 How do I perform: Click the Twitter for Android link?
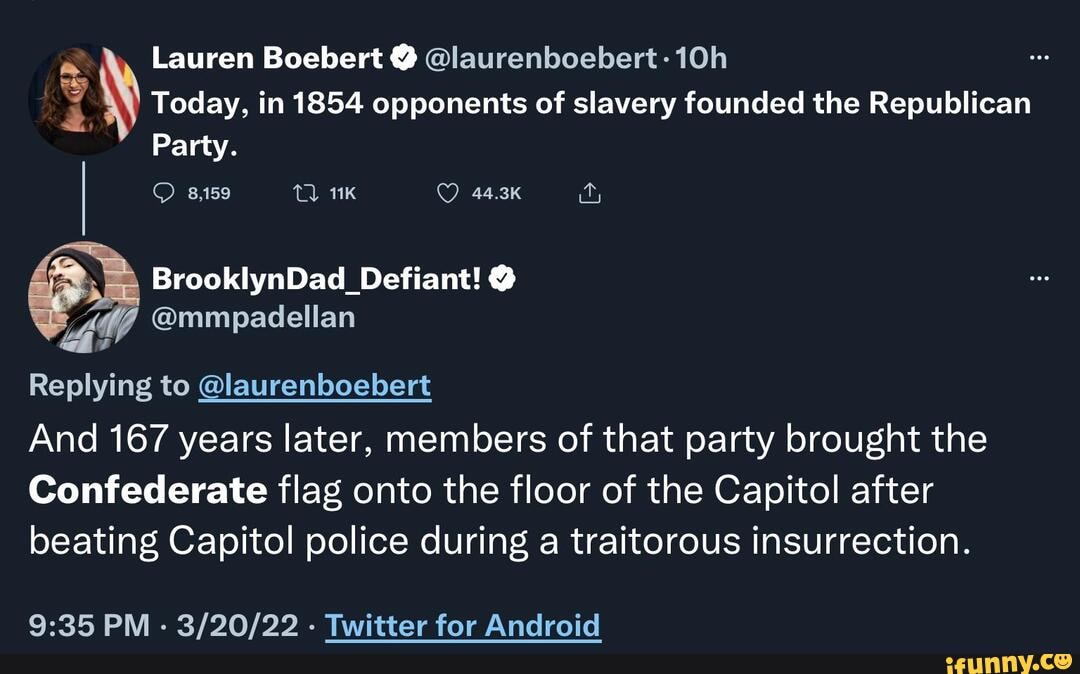coord(463,626)
